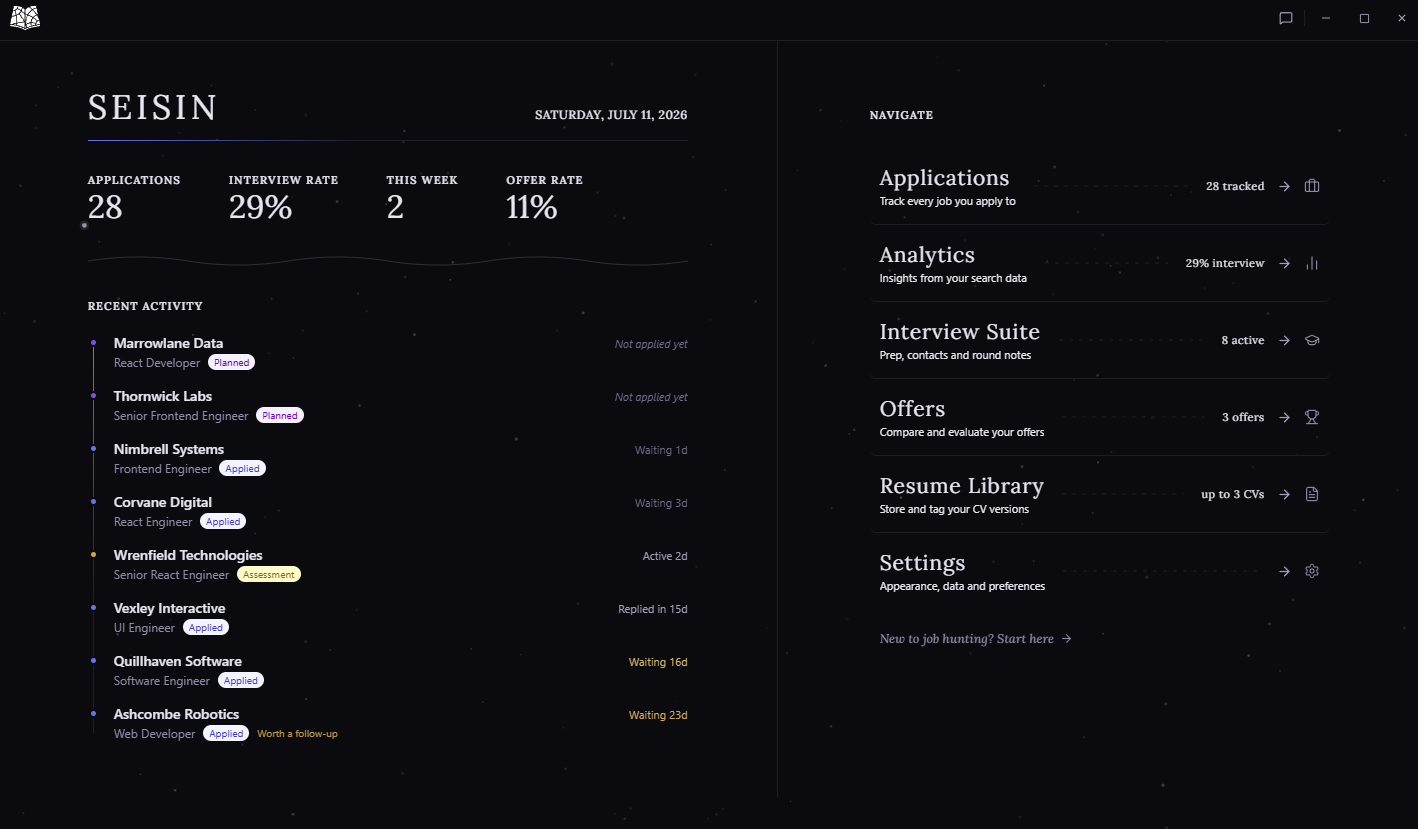1418x829 pixels.
Task: Click the Active 2d status text
Action: pos(665,556)
